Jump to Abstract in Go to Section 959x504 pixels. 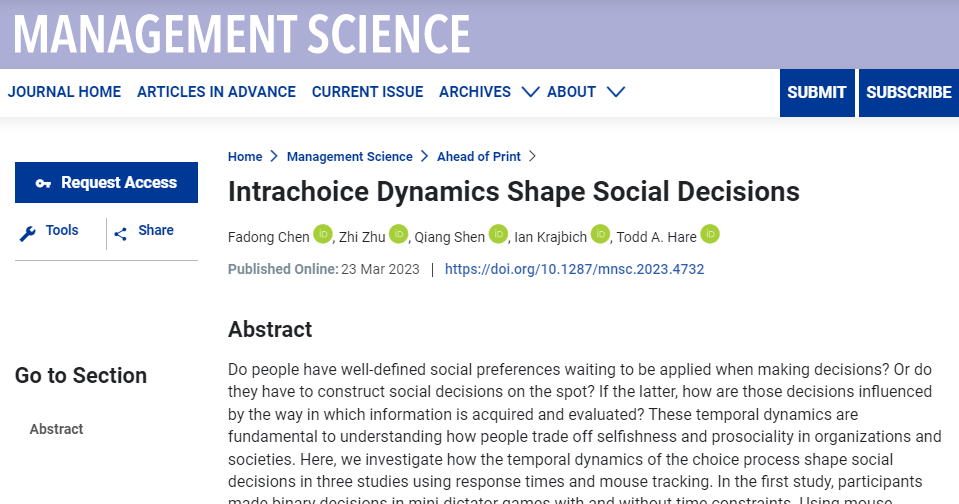[x=56, y=429]
